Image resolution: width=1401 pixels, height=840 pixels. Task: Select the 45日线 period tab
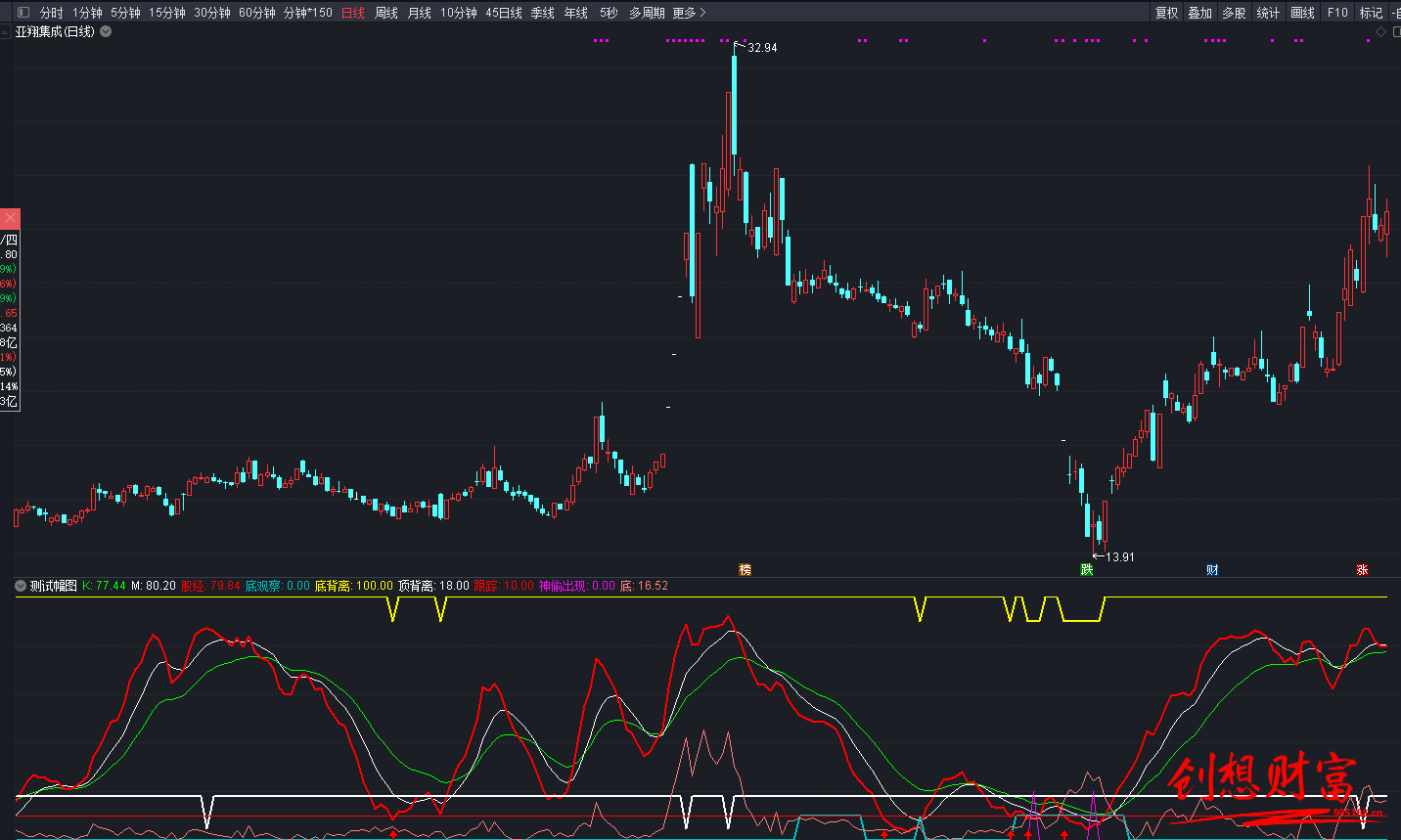504,13
